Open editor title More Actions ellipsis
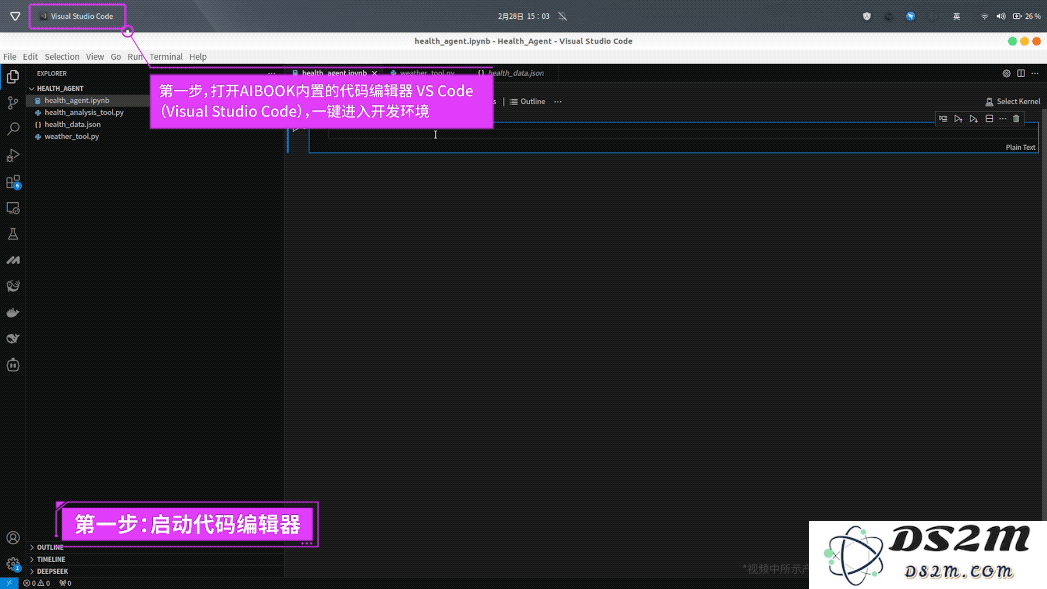The width and height of the screenshot is (1047, 589). [1035, 73]
